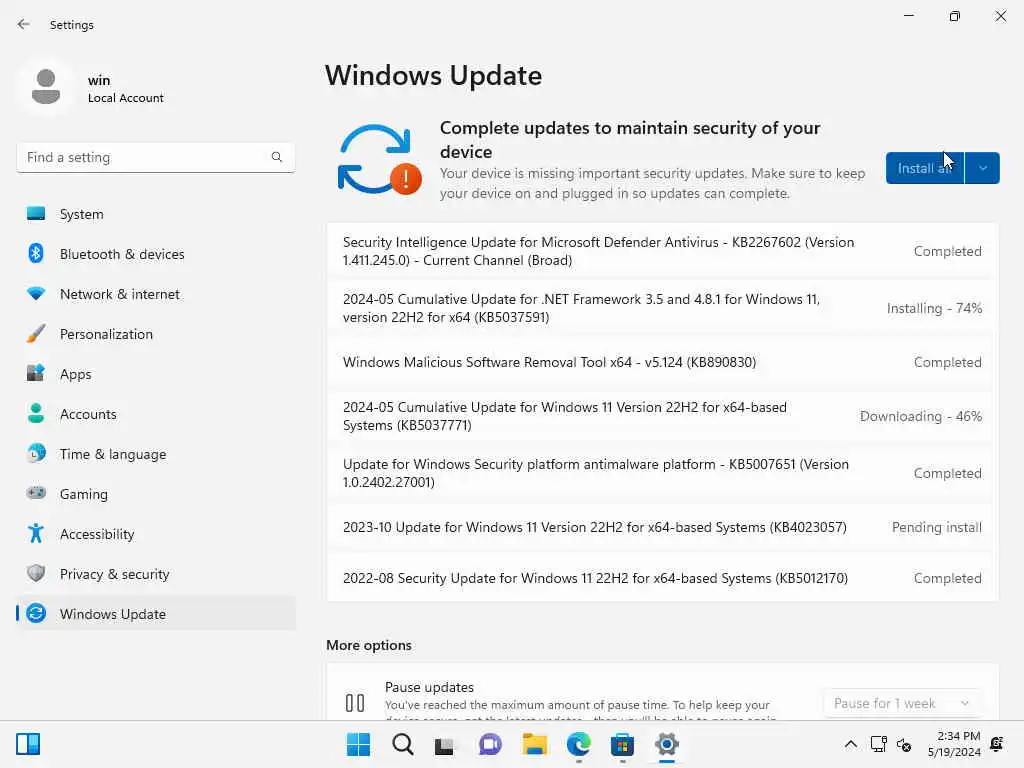Click the antimalware platform KB5007651 update row
The height and width of the screenshot is (768, 1024).
coord(662,473)
